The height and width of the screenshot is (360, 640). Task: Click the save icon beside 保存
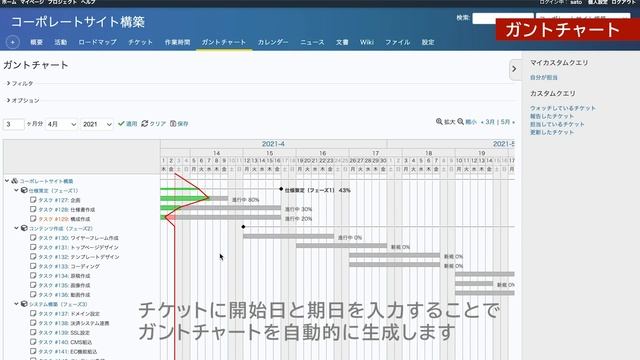pyautogui.click(x=173, y=123)
